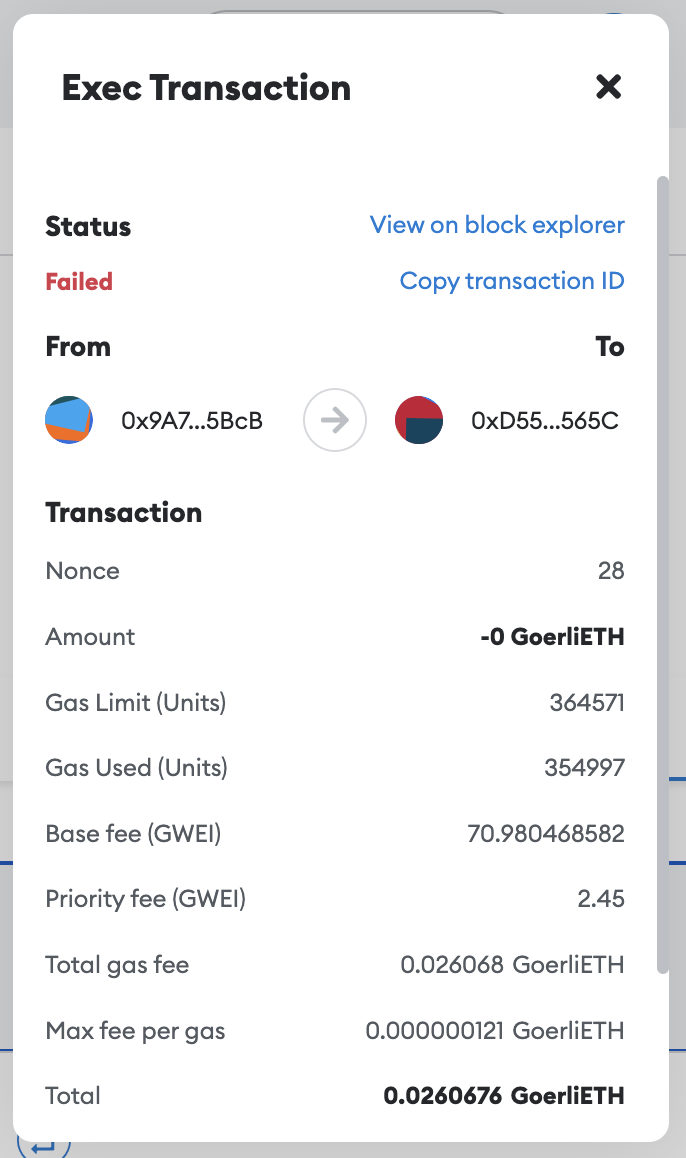Click Gas Limit value 364571
This screenshot has width=686, height=1158.
587,702
